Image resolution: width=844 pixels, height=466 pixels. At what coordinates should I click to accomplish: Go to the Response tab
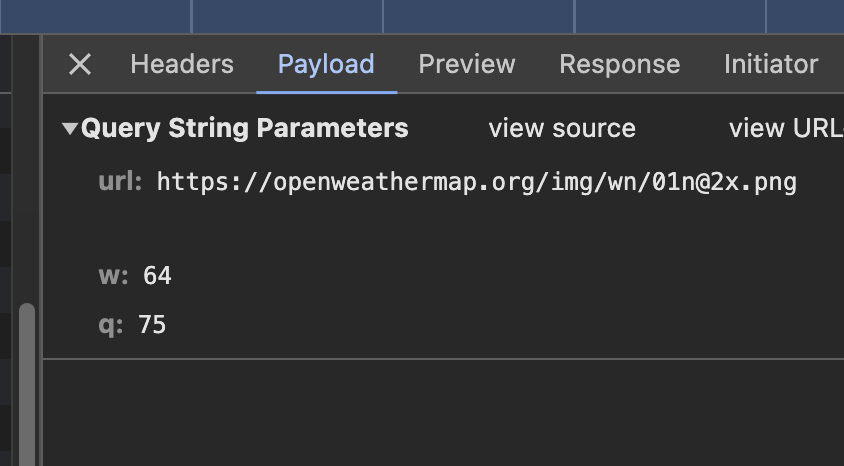[x=619, y=65]
